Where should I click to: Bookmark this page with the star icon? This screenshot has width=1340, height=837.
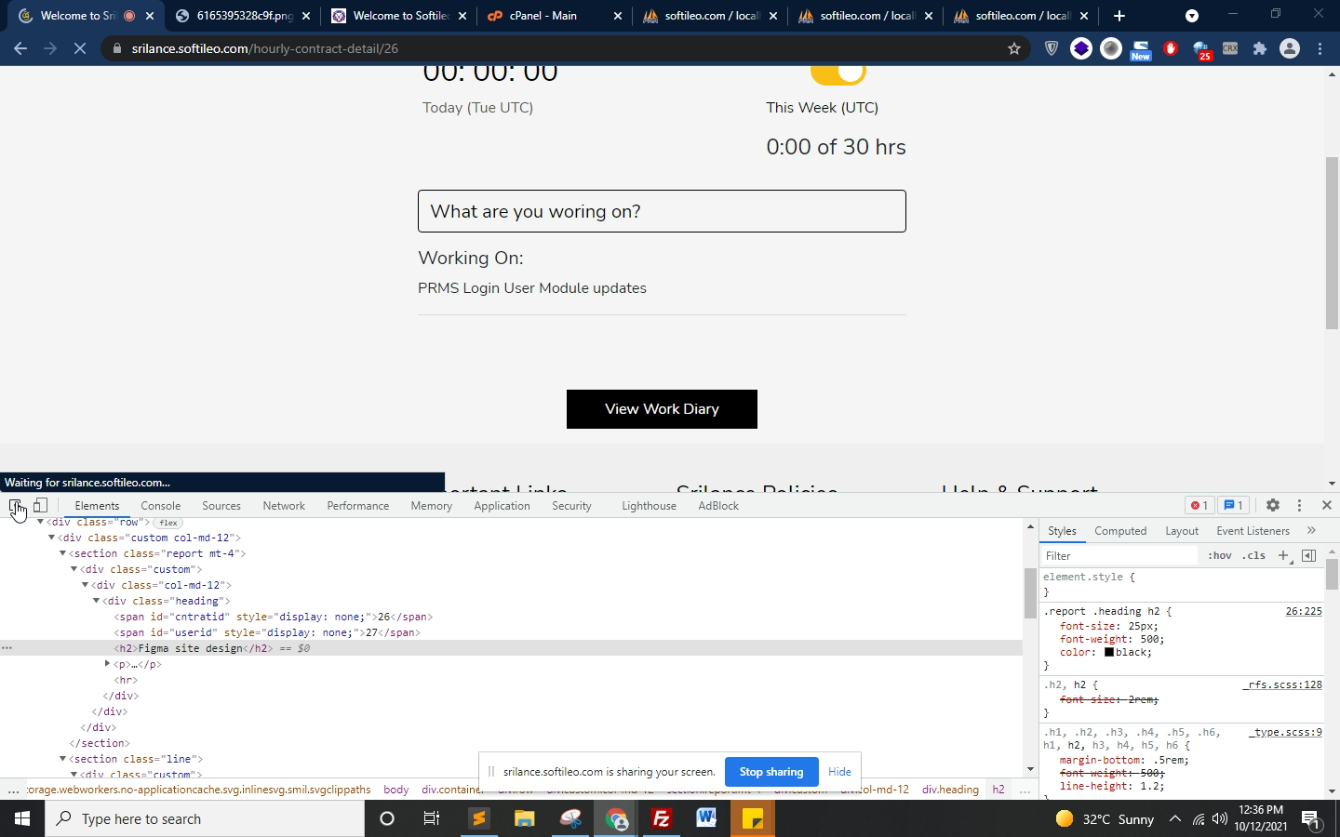pos(1014,49)
